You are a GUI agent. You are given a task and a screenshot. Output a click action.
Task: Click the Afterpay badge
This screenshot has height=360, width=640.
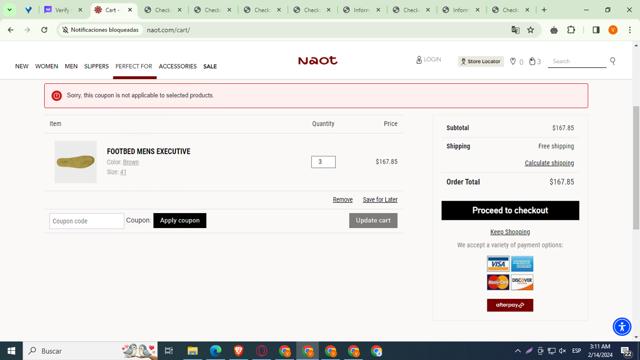tap(510, 305)
